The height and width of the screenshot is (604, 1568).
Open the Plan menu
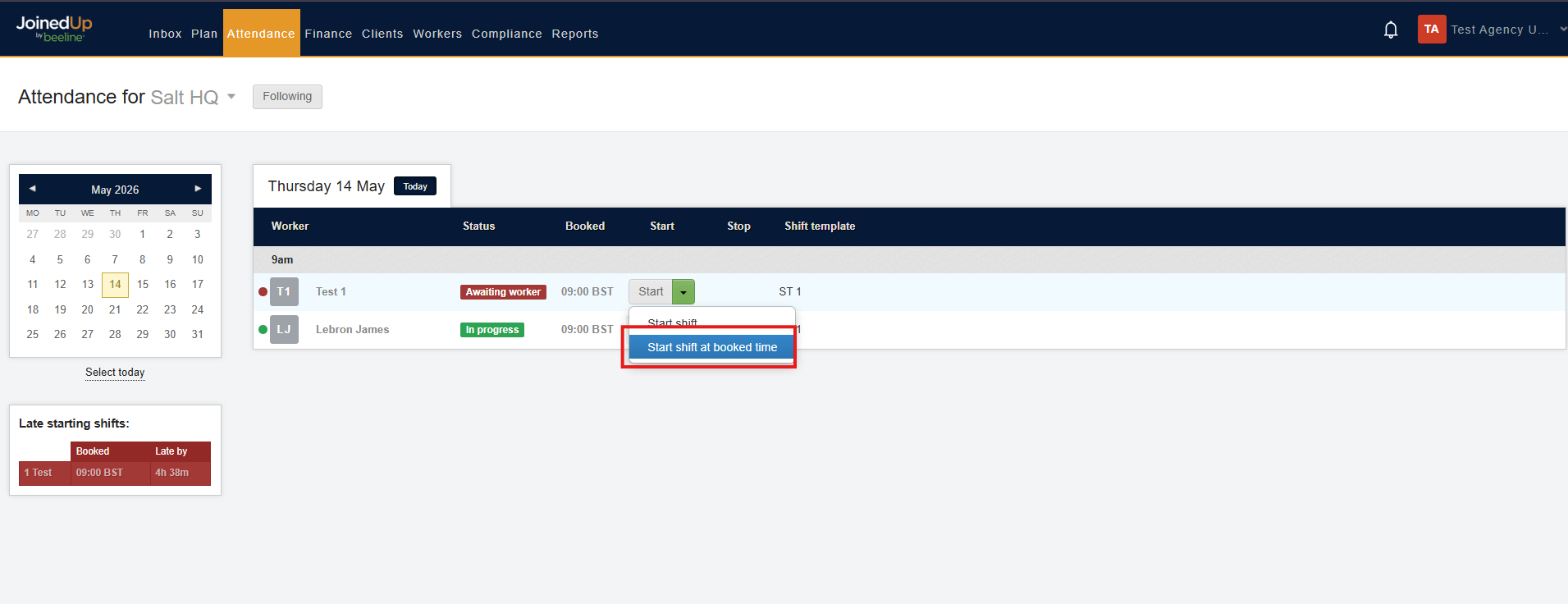(204, 34)
